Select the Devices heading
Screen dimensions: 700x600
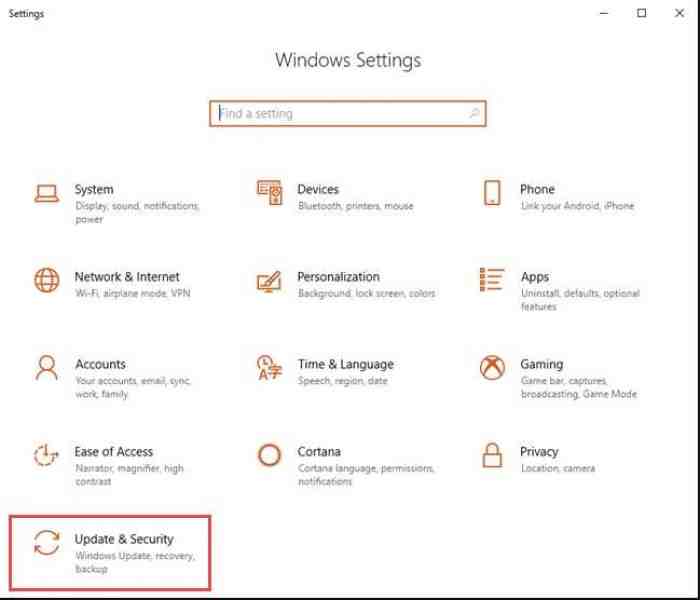point(318,189)
